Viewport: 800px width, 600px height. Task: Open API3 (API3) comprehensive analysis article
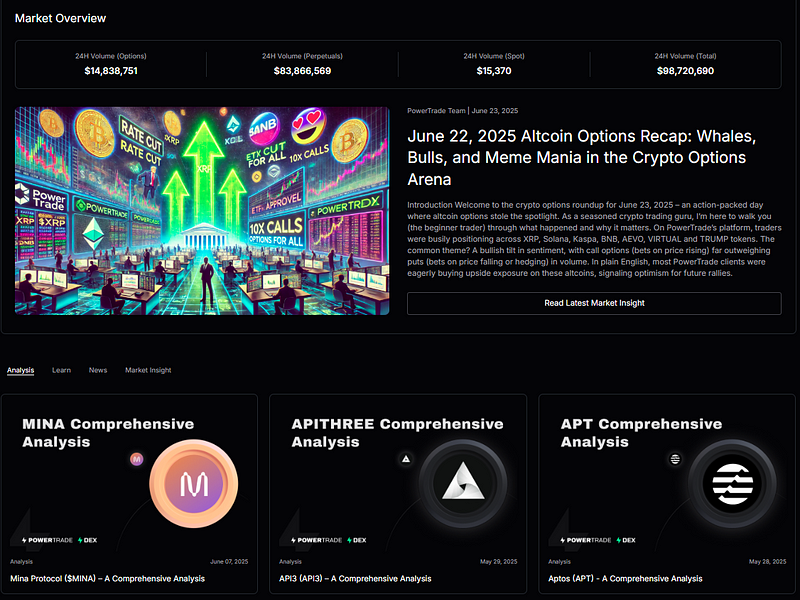(355, 579)
